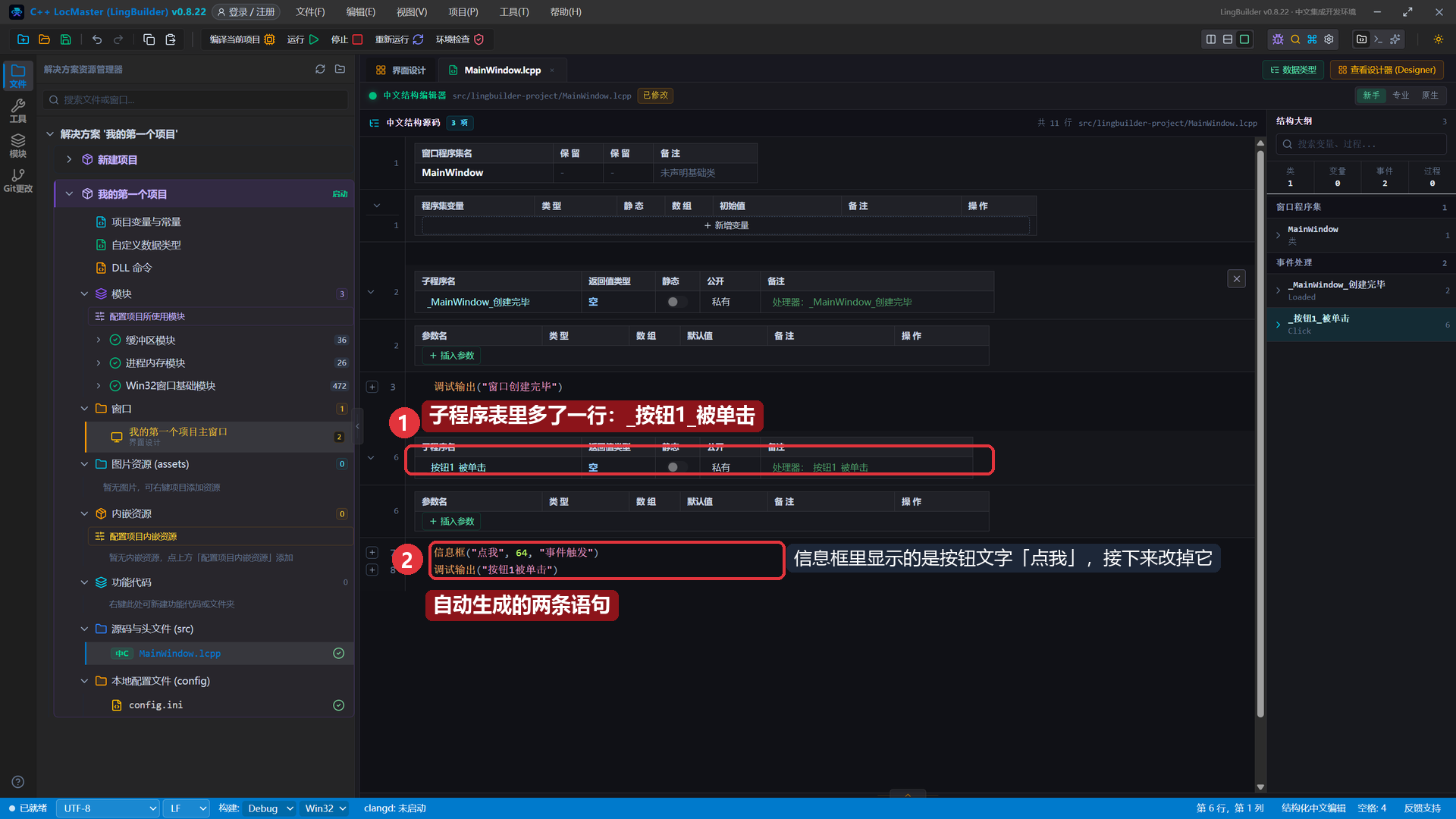Image resolution: width=1456 pixels, height=819 pixels.
Task: Click the help question mark icon
Action: click(18, 782)
